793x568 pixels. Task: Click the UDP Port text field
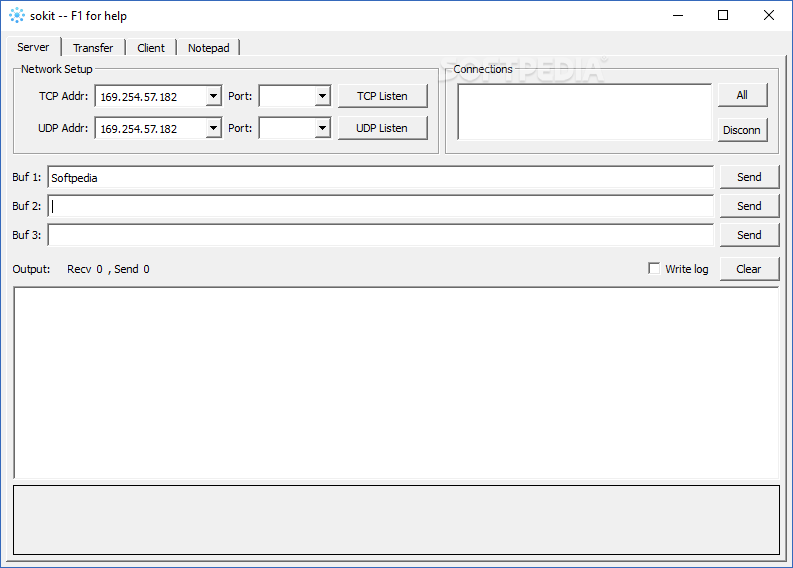287,128
